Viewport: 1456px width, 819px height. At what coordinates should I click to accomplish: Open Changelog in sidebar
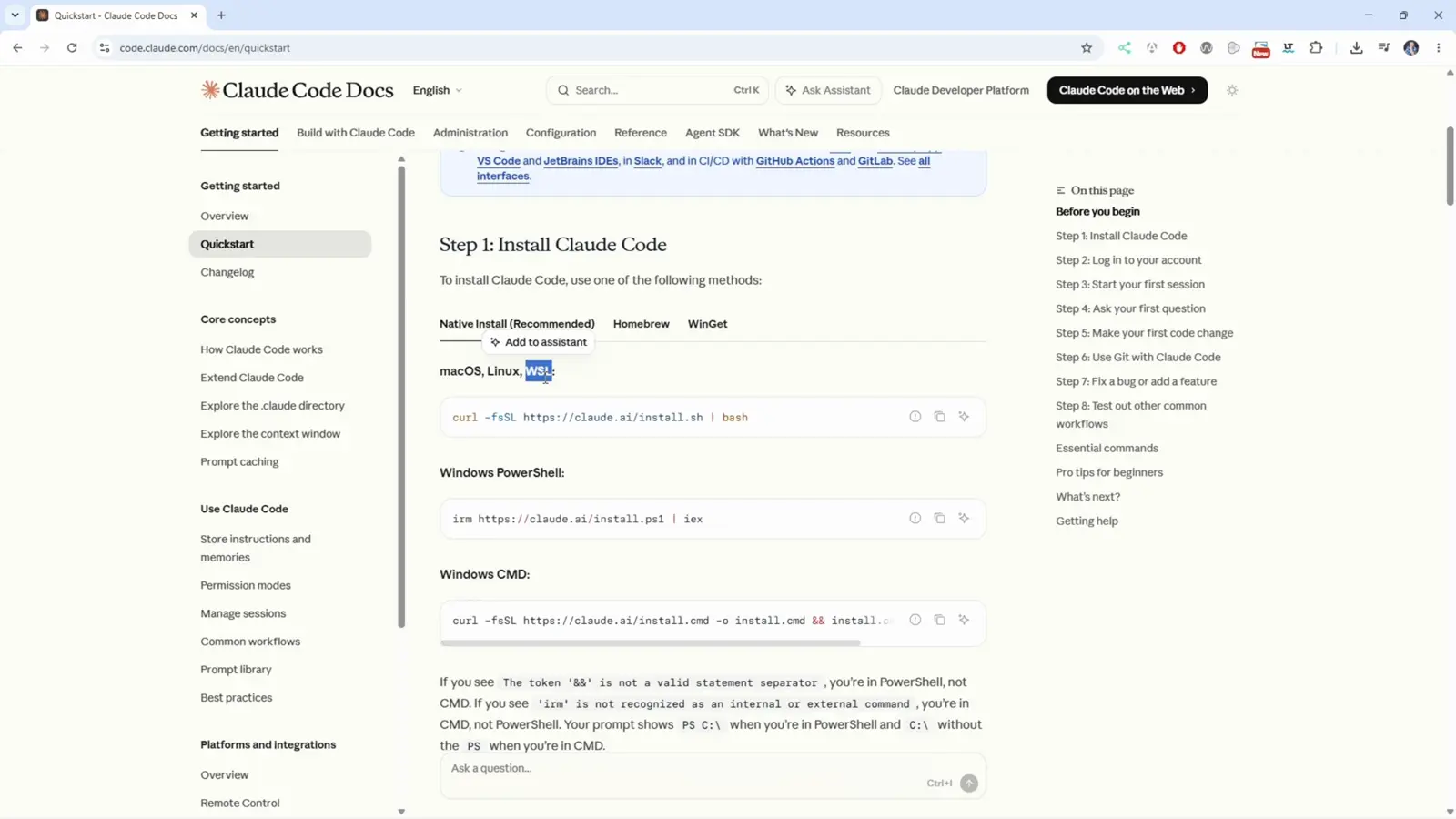pyautogui.click(x=227, y=272)
